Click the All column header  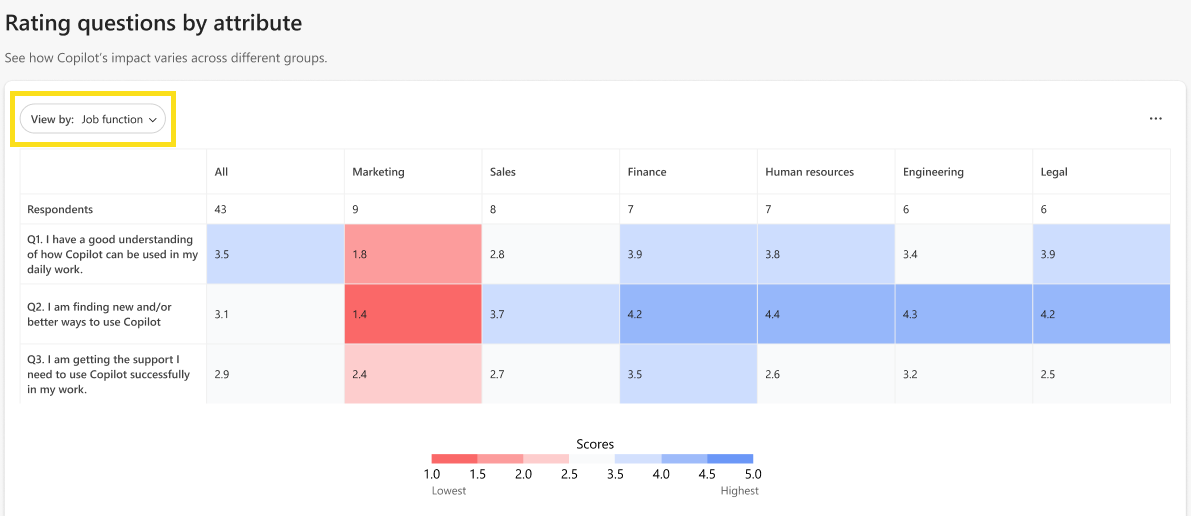[221, 173]
